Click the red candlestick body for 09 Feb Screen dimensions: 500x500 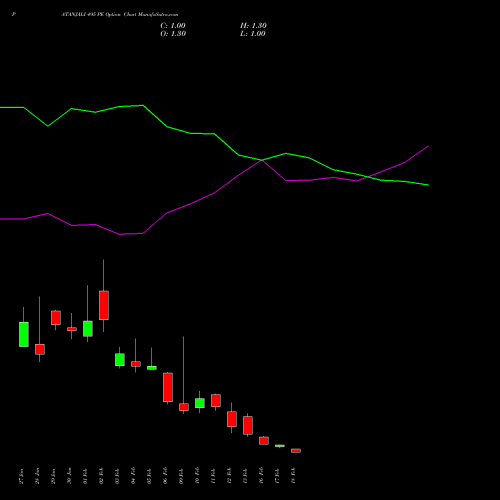click(184, 407)
